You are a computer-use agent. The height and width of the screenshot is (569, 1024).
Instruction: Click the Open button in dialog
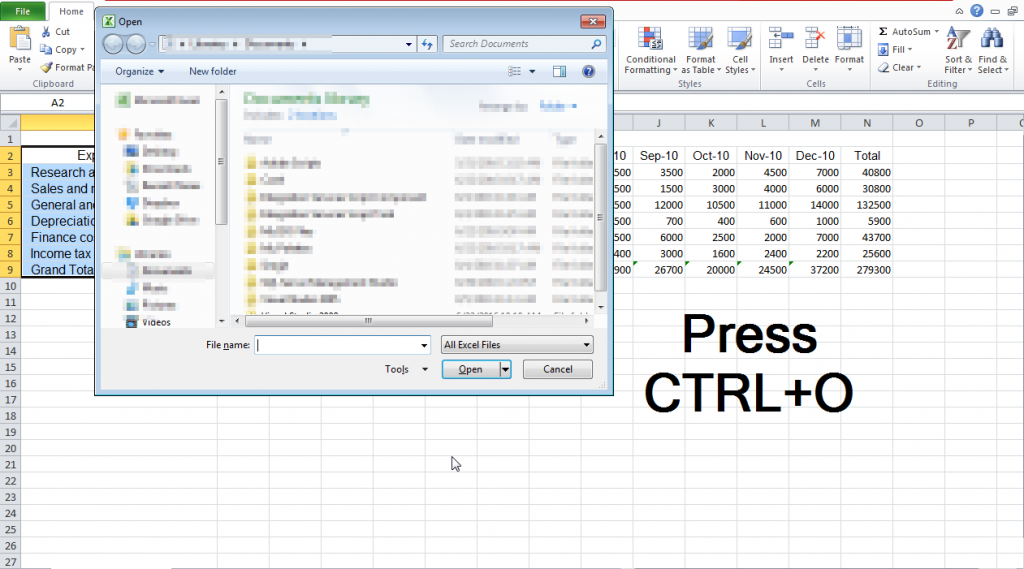click(470, 369)
